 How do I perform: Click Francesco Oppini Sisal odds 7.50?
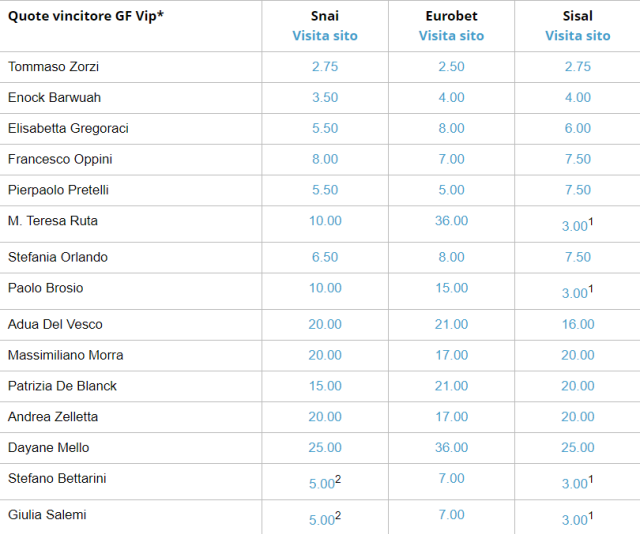[x=577, y=160]
